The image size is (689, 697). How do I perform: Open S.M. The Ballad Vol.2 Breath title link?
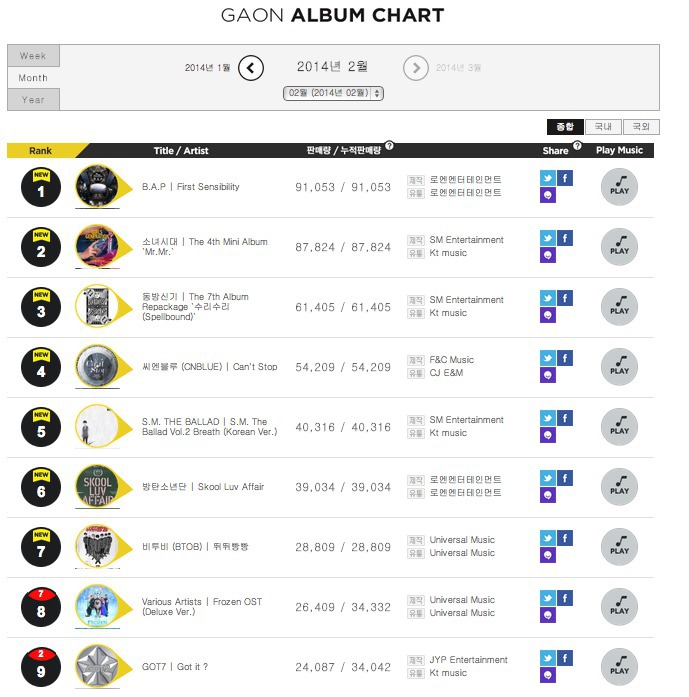(209, 427)
